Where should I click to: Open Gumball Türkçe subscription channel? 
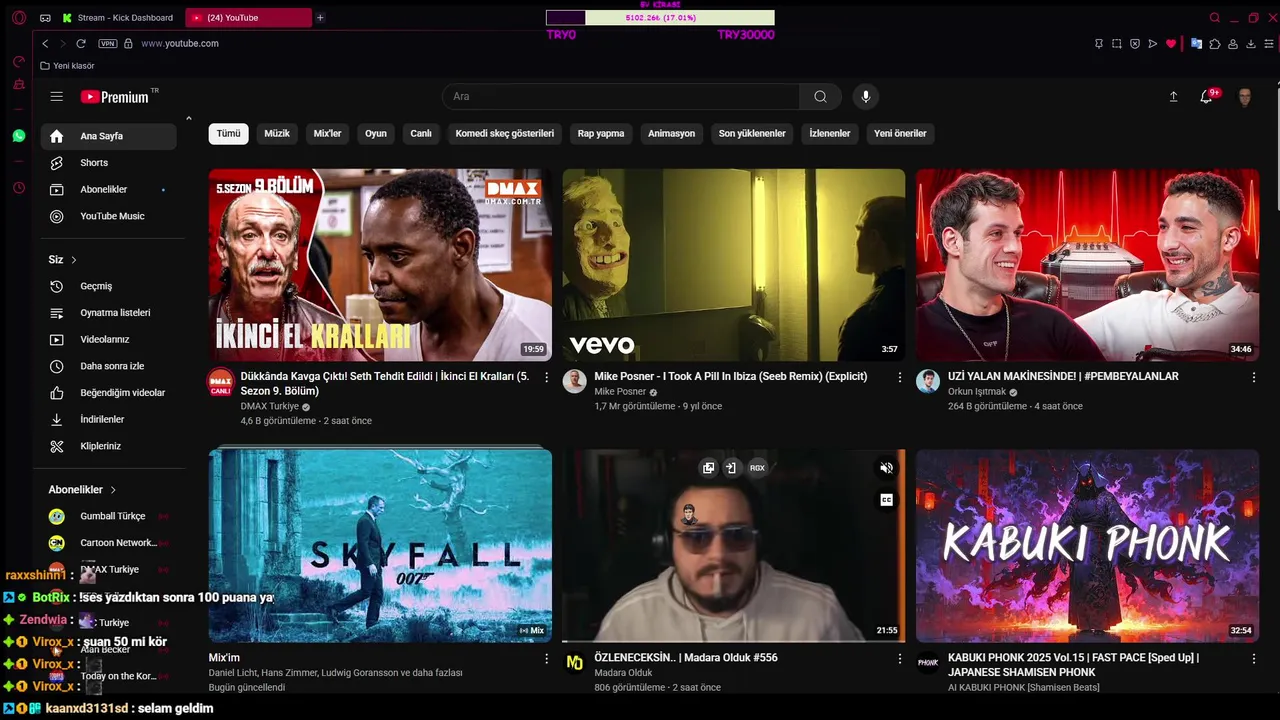109,516
